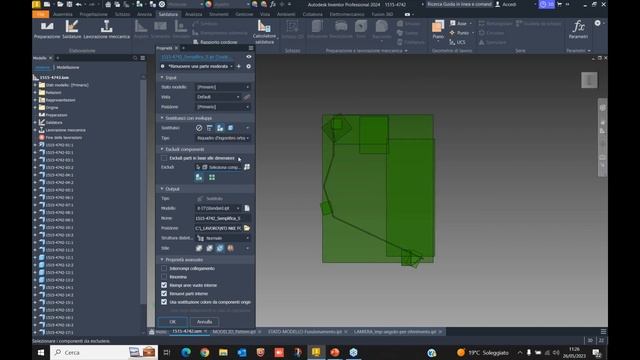
Task: Open the Assembla ribbon tab
Action: (x=63, y=14)
